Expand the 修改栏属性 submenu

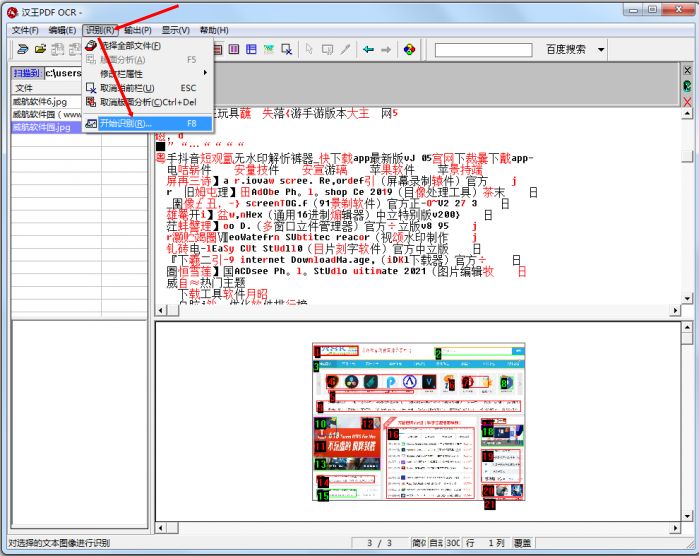tap(148, 74)
